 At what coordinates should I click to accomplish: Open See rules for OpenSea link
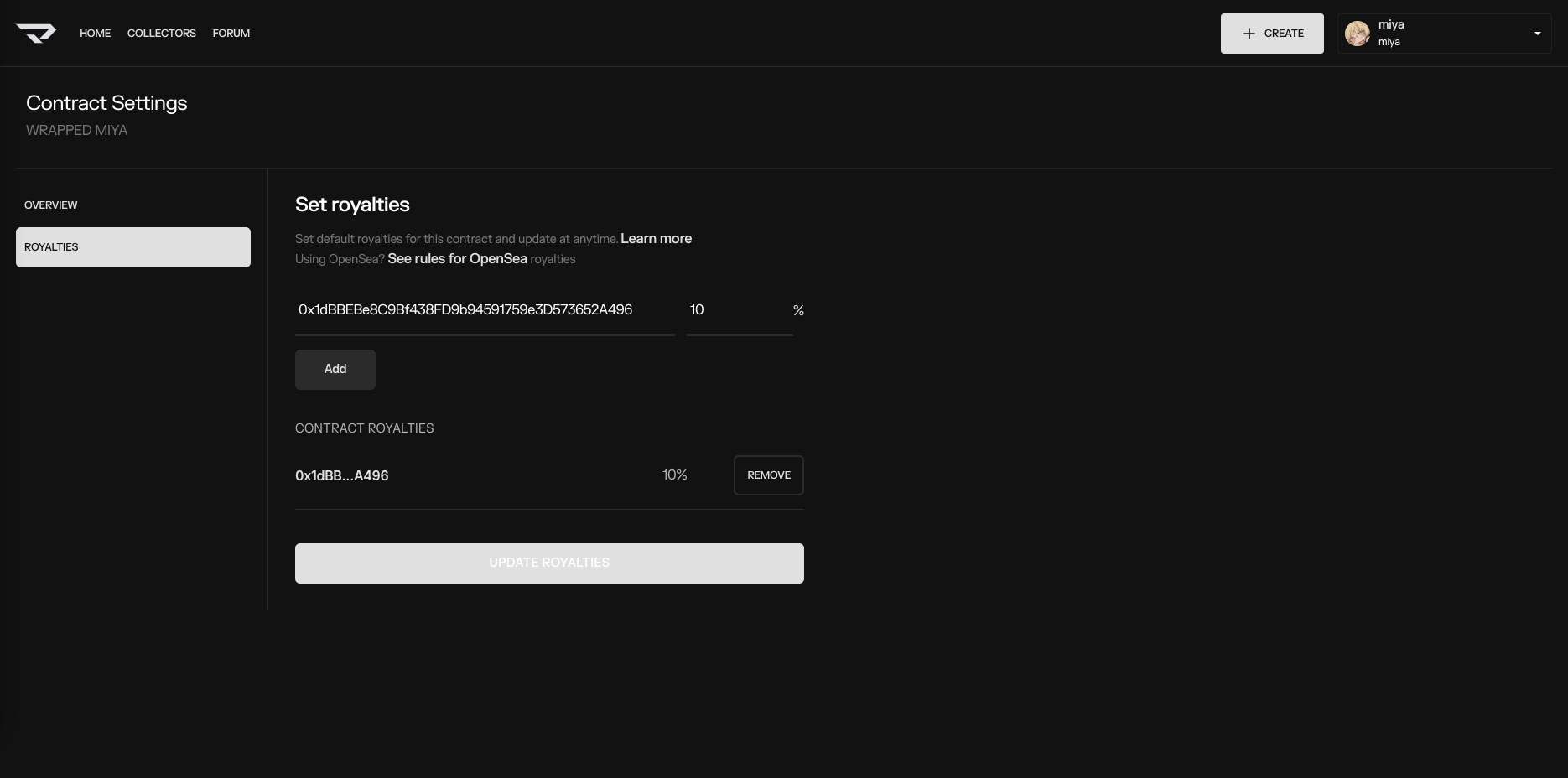click(x=457, y=259)
